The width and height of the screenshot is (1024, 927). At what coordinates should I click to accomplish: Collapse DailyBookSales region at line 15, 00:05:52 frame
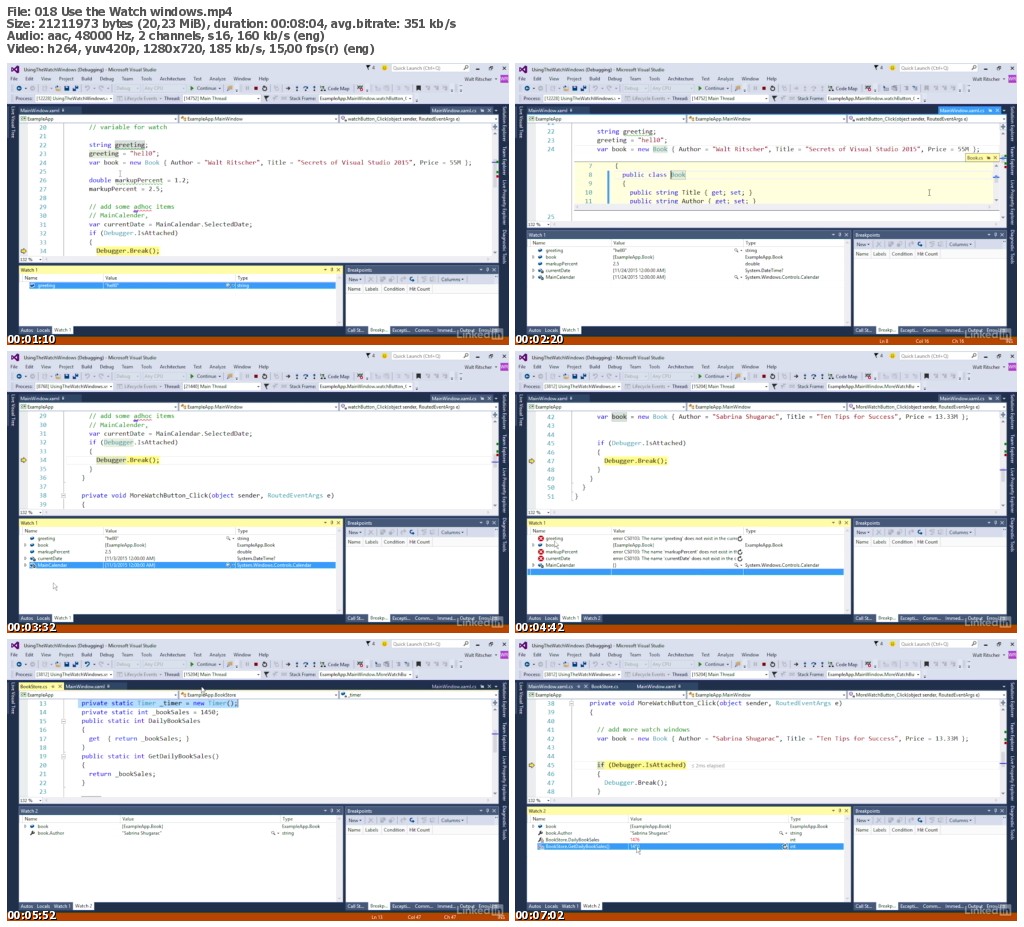63,721
